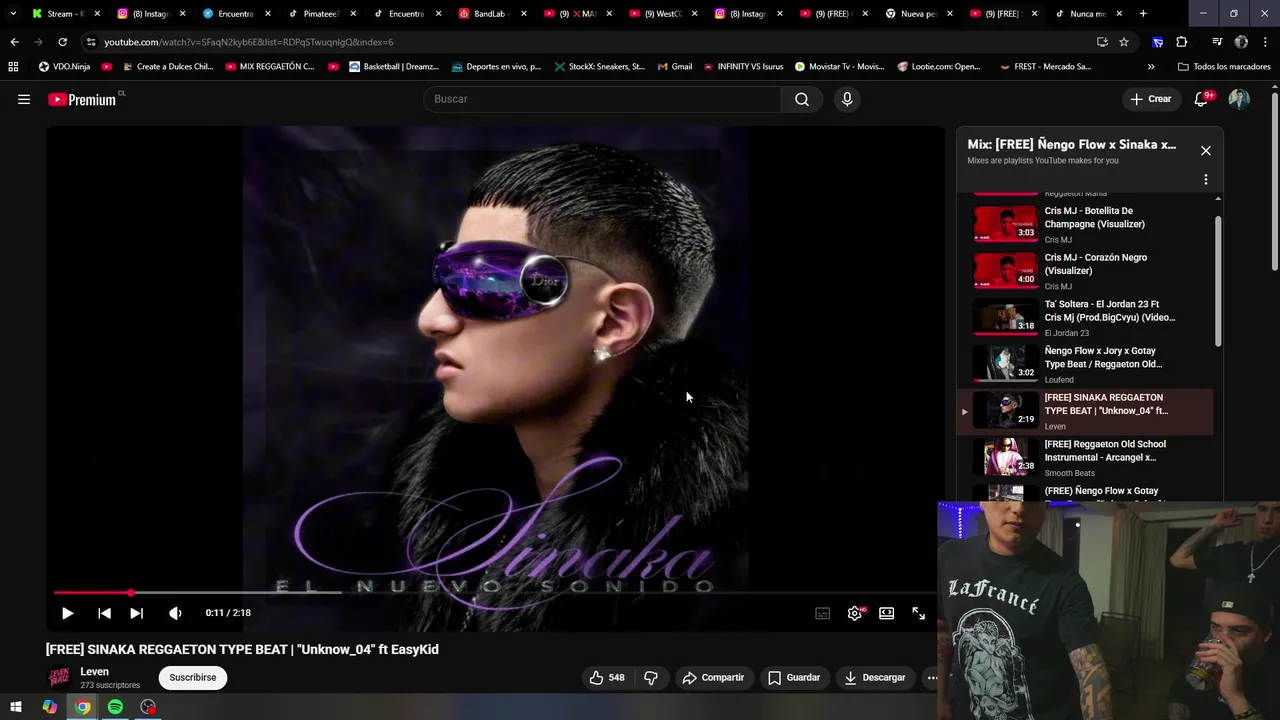Expand hidden bookmarks chevron
Screen dimensions: 1280x720
1151,67
